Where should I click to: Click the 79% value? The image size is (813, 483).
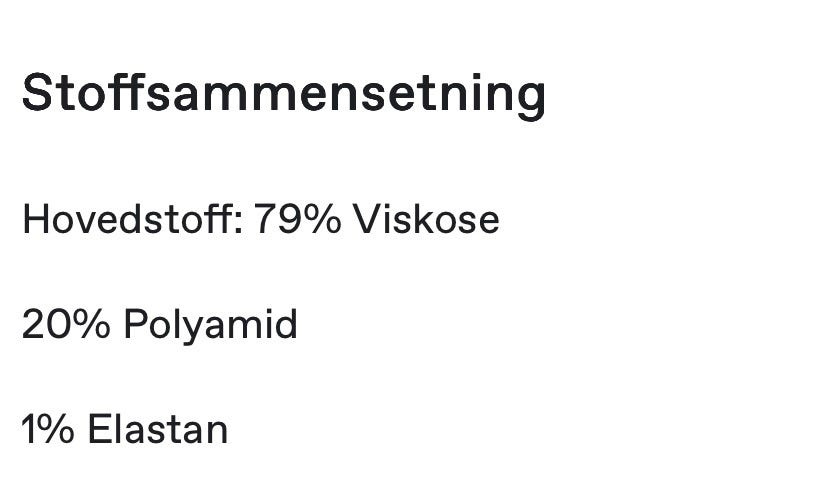298,219
